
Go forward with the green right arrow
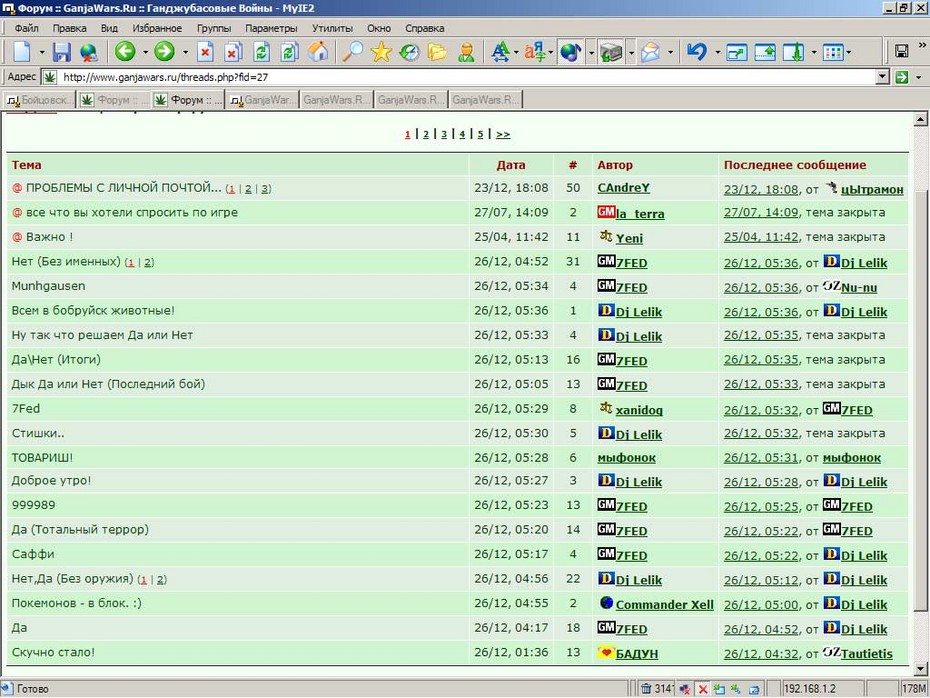pos(164,52)
